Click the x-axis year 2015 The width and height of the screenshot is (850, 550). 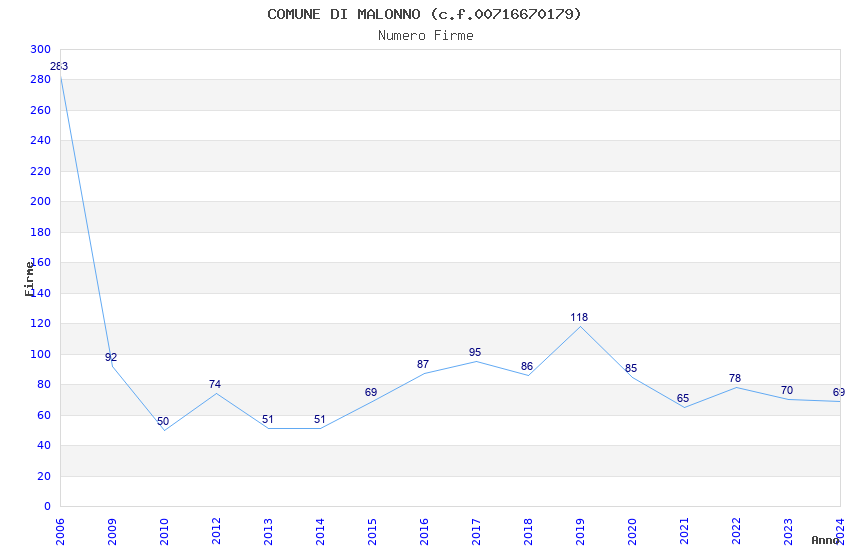coord(372,532)
